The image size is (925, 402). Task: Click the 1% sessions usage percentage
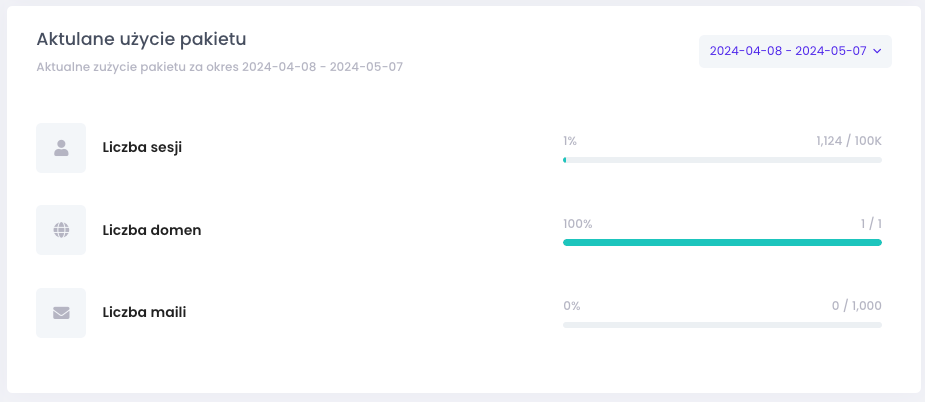tap(570, 141)
